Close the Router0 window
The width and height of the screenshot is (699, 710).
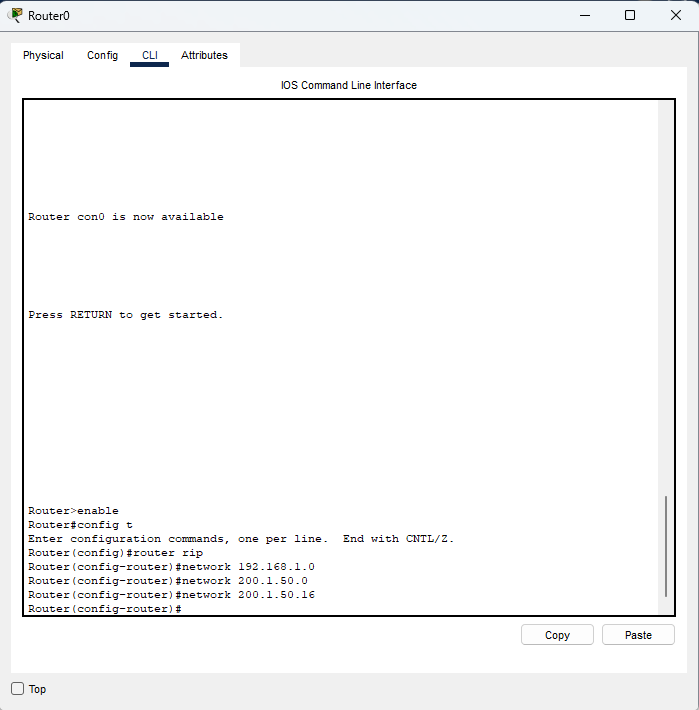[675, 15]
